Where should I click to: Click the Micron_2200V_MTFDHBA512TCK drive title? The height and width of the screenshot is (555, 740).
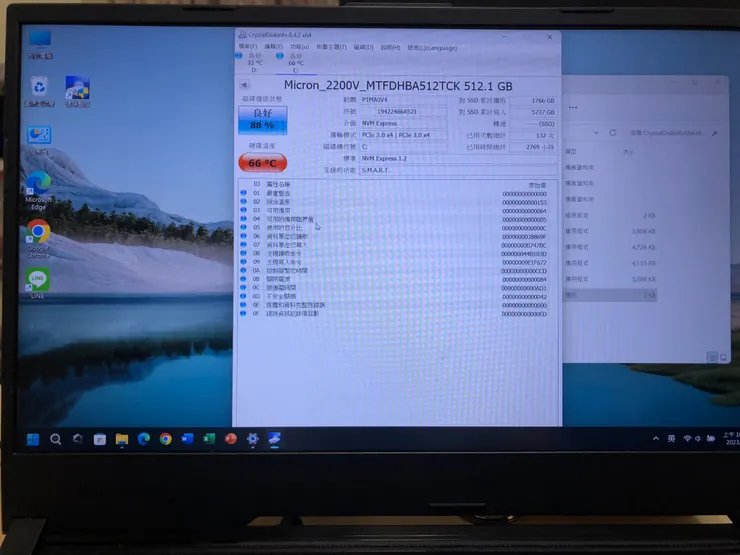(x=398, y=86)
